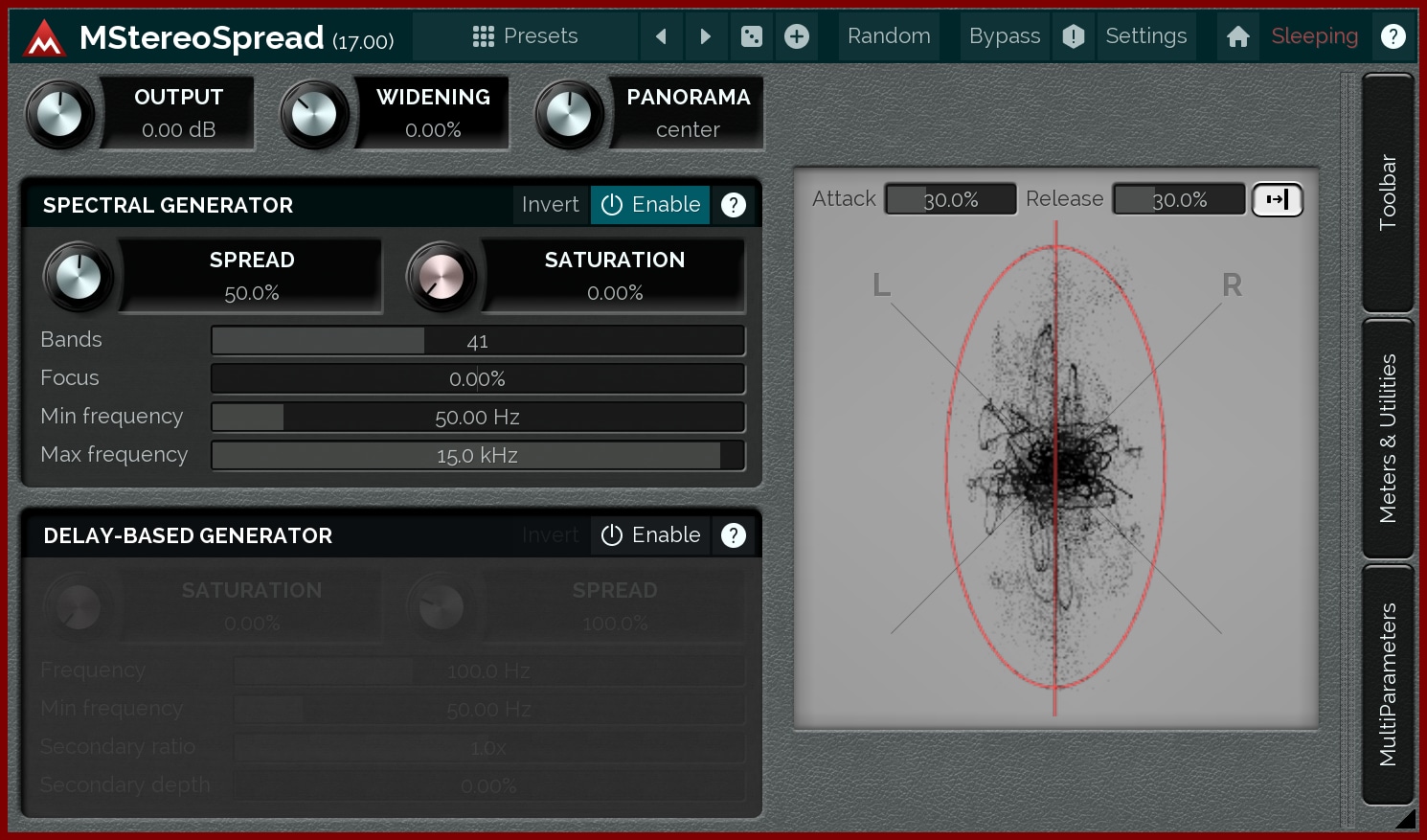This screenshot has height=840, width=1427.
Task: Click the previous preset arrow icon
Action: coord(661,36)
